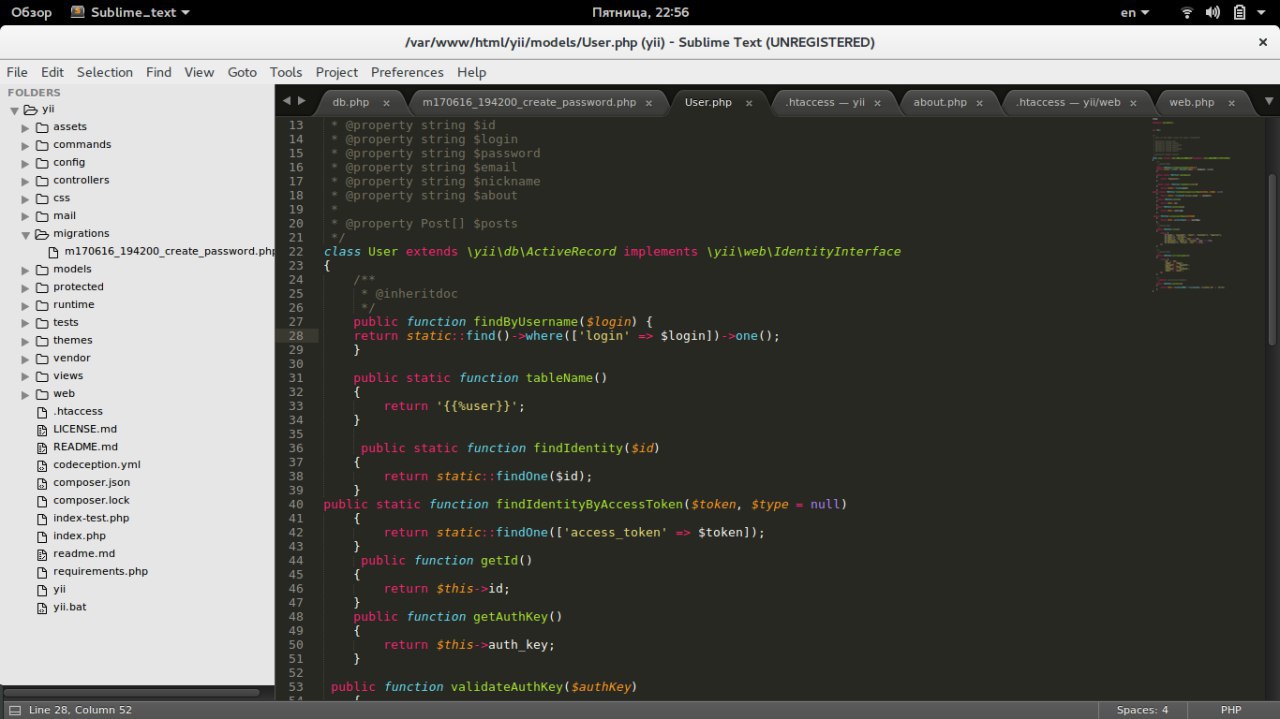Open the tab list dropdown arrow
Viewport: 1280px width, 719px height.
point(1269,101)
